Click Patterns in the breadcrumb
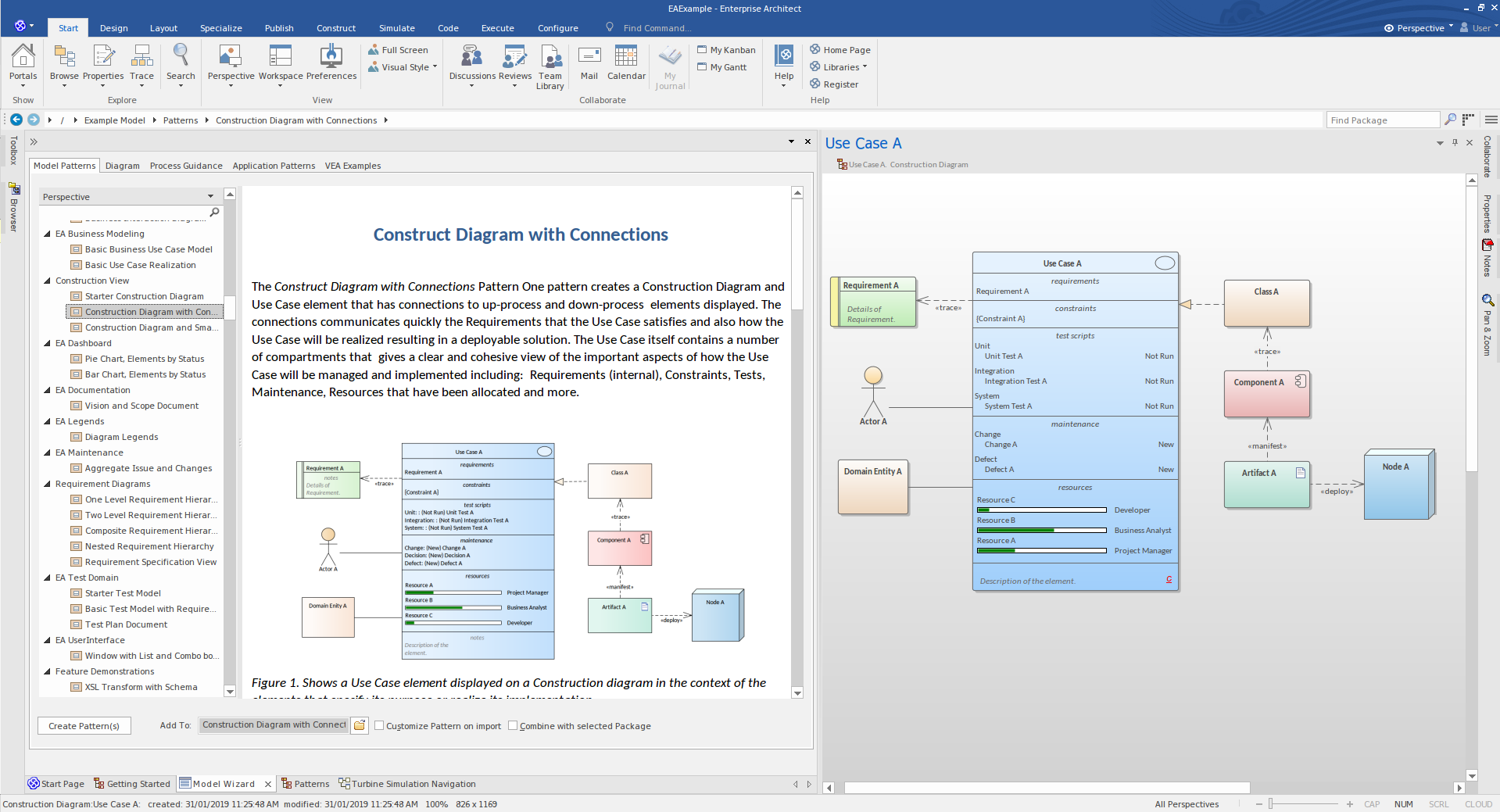This screenshot has height=812, width=1500. [181, 120]
